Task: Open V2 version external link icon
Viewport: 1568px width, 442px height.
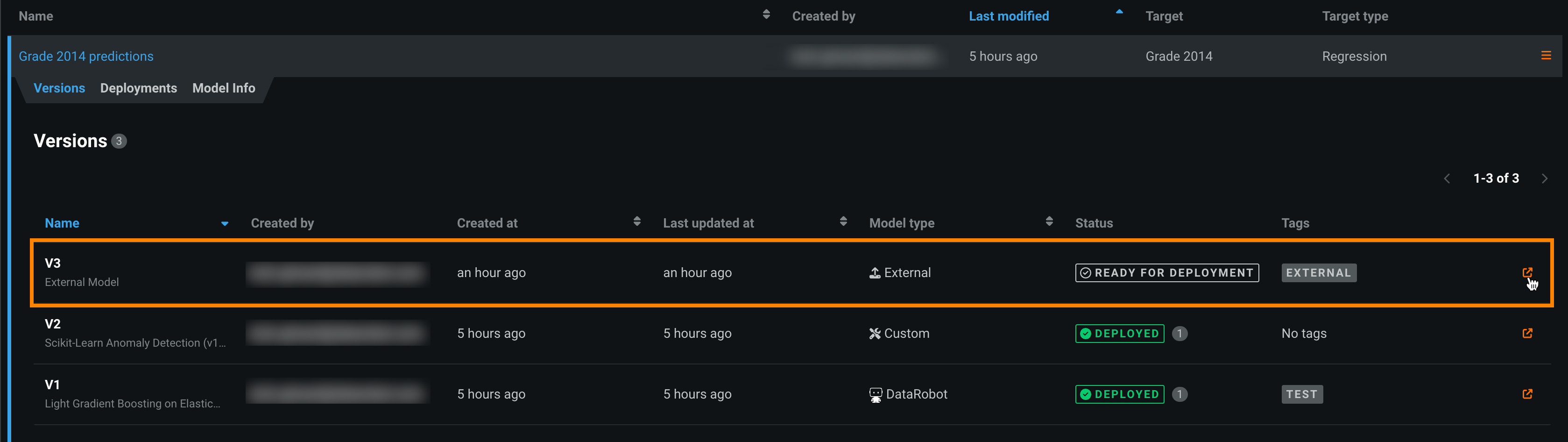Action: [1526, 334]
